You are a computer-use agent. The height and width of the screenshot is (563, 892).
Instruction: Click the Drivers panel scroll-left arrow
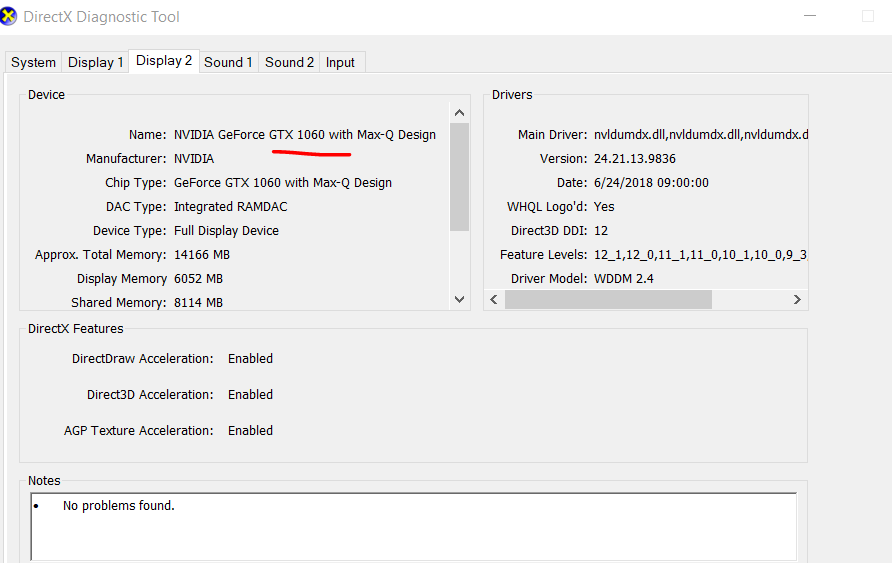click(x=494, y=300)
